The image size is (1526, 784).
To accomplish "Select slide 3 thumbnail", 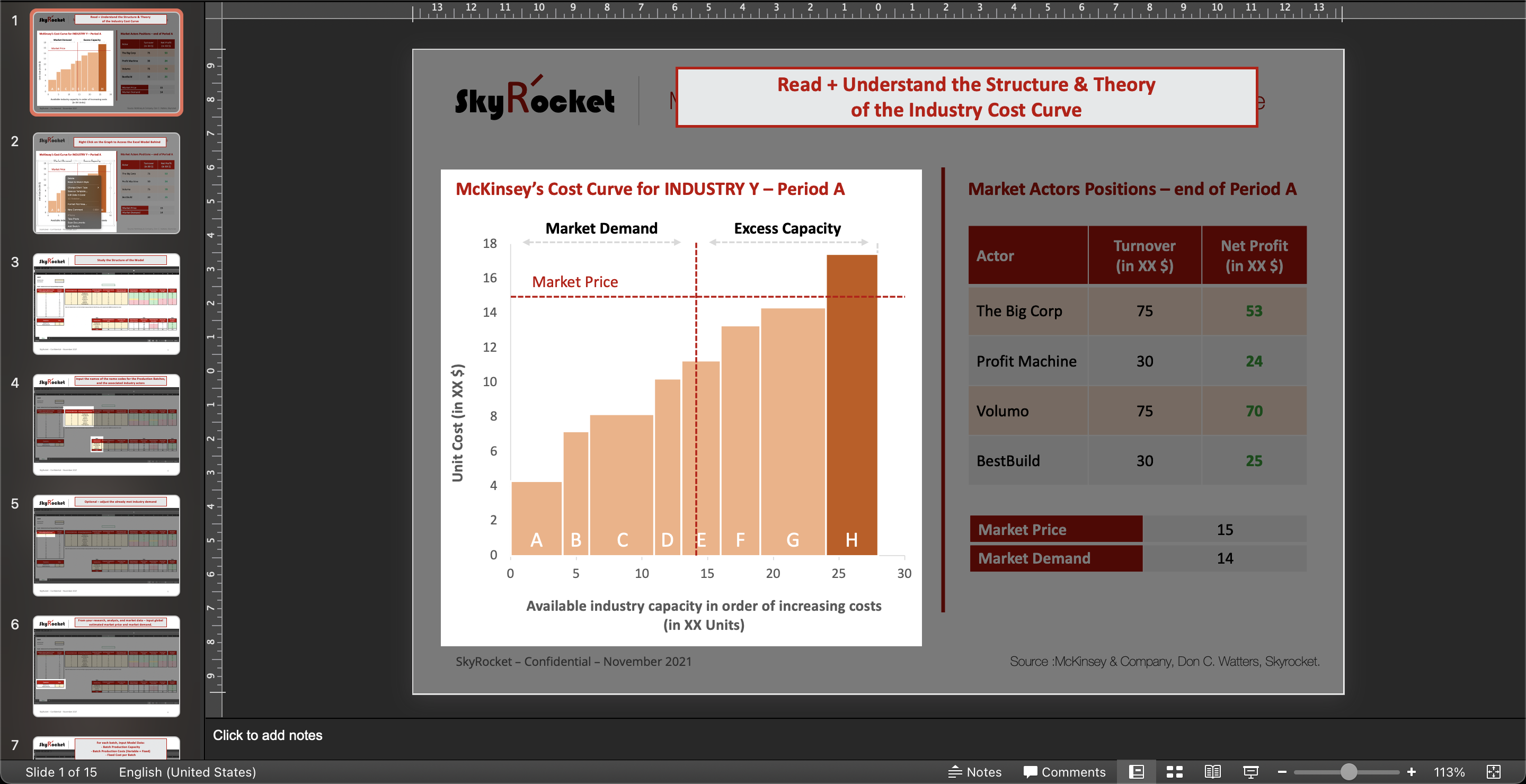I will (x=107, y=304).
